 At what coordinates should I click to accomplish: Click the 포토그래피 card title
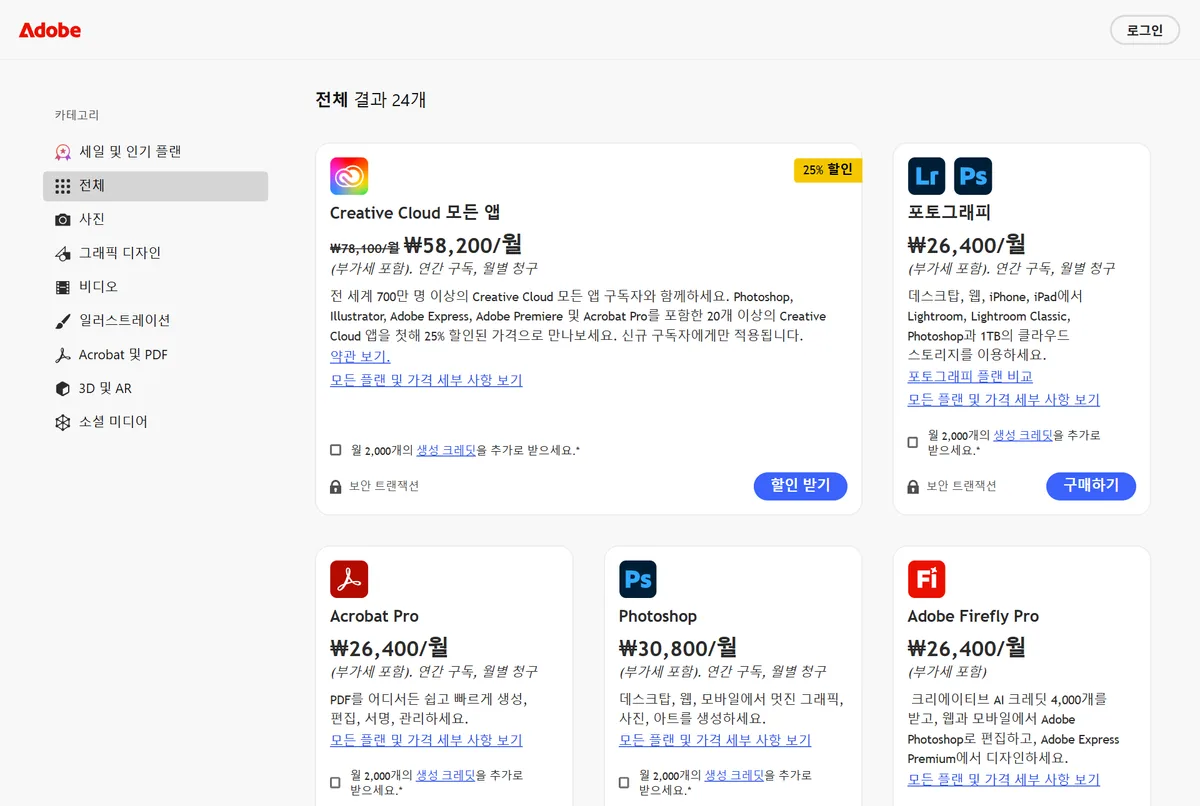(x=949, y=212)
